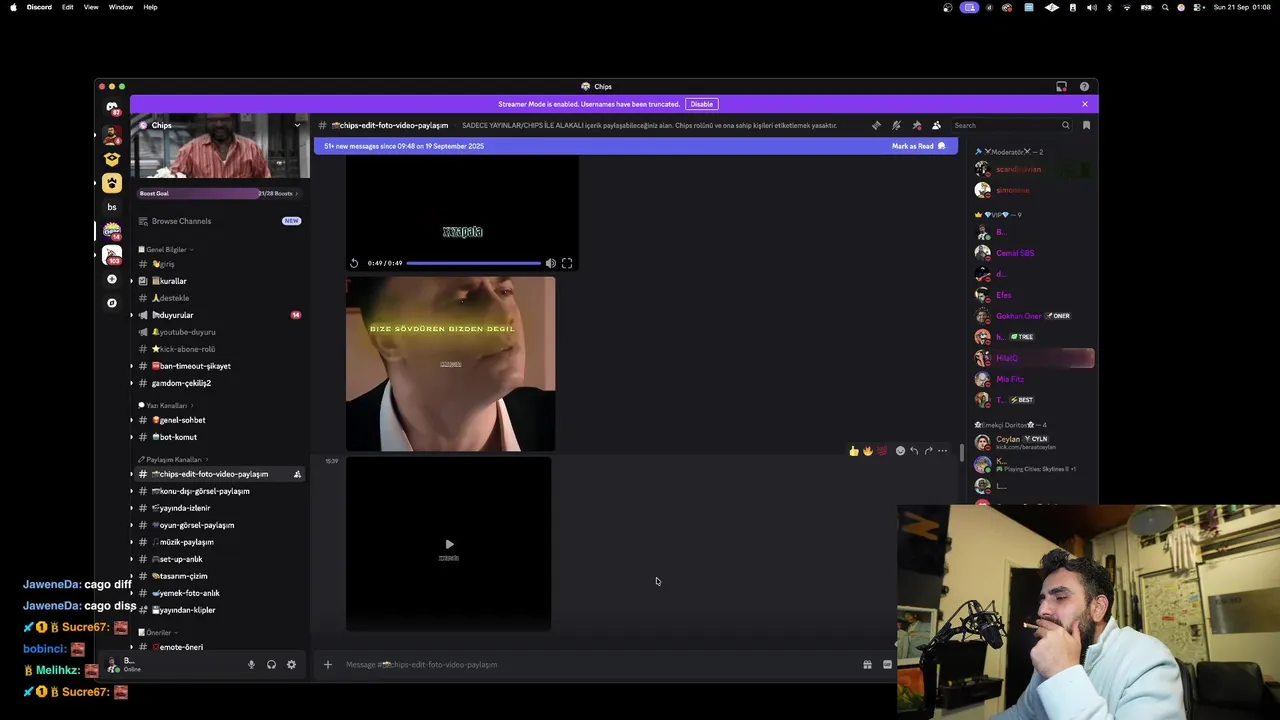The image size is (1280, 720).
Task: Enter fullscreen on the video player
Action: click(x=567, y=263)
